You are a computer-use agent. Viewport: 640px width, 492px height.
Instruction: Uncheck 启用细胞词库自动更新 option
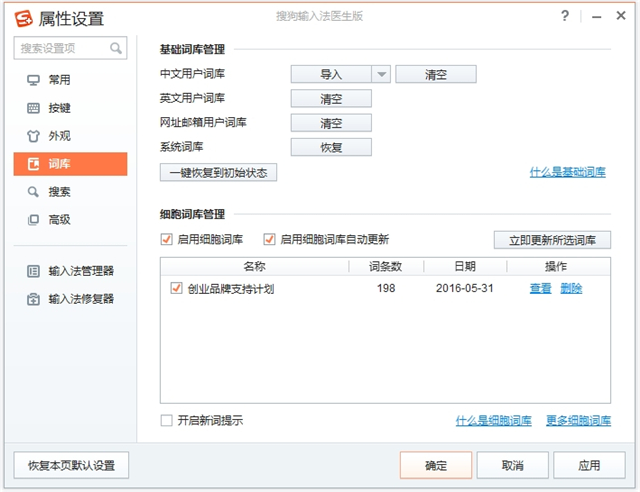point(269,239)
